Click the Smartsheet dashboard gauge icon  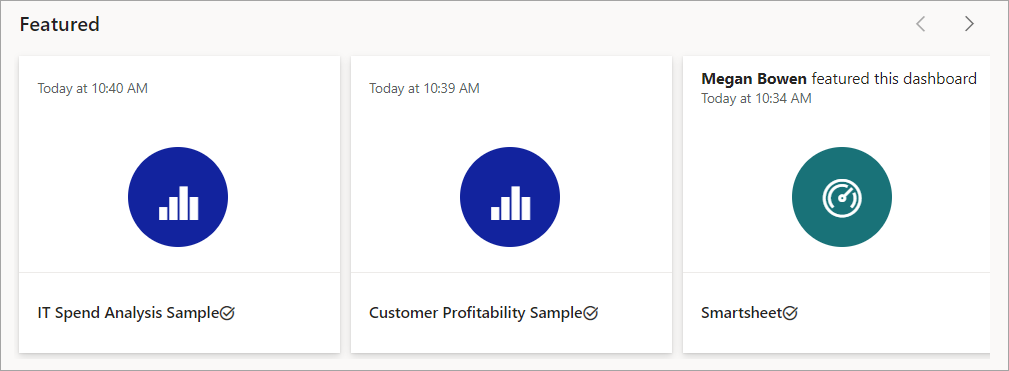coord(842,197)
